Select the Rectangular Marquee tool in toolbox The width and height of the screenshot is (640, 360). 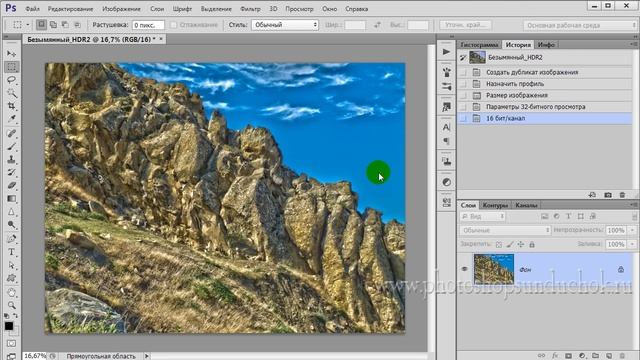click(11, 67)
